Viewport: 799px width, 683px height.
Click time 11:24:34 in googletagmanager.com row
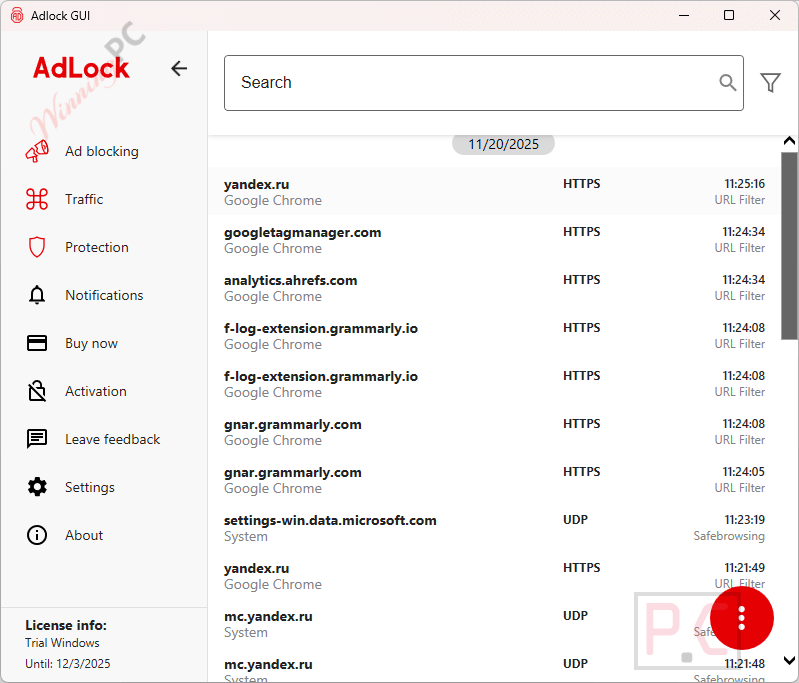tap(743, 232)
